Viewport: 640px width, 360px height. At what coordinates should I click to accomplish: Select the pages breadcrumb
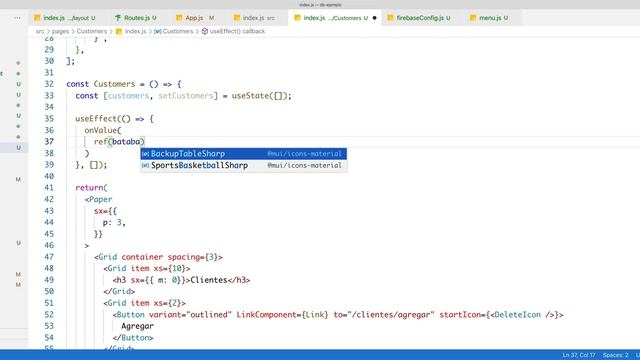coord(60,31)
